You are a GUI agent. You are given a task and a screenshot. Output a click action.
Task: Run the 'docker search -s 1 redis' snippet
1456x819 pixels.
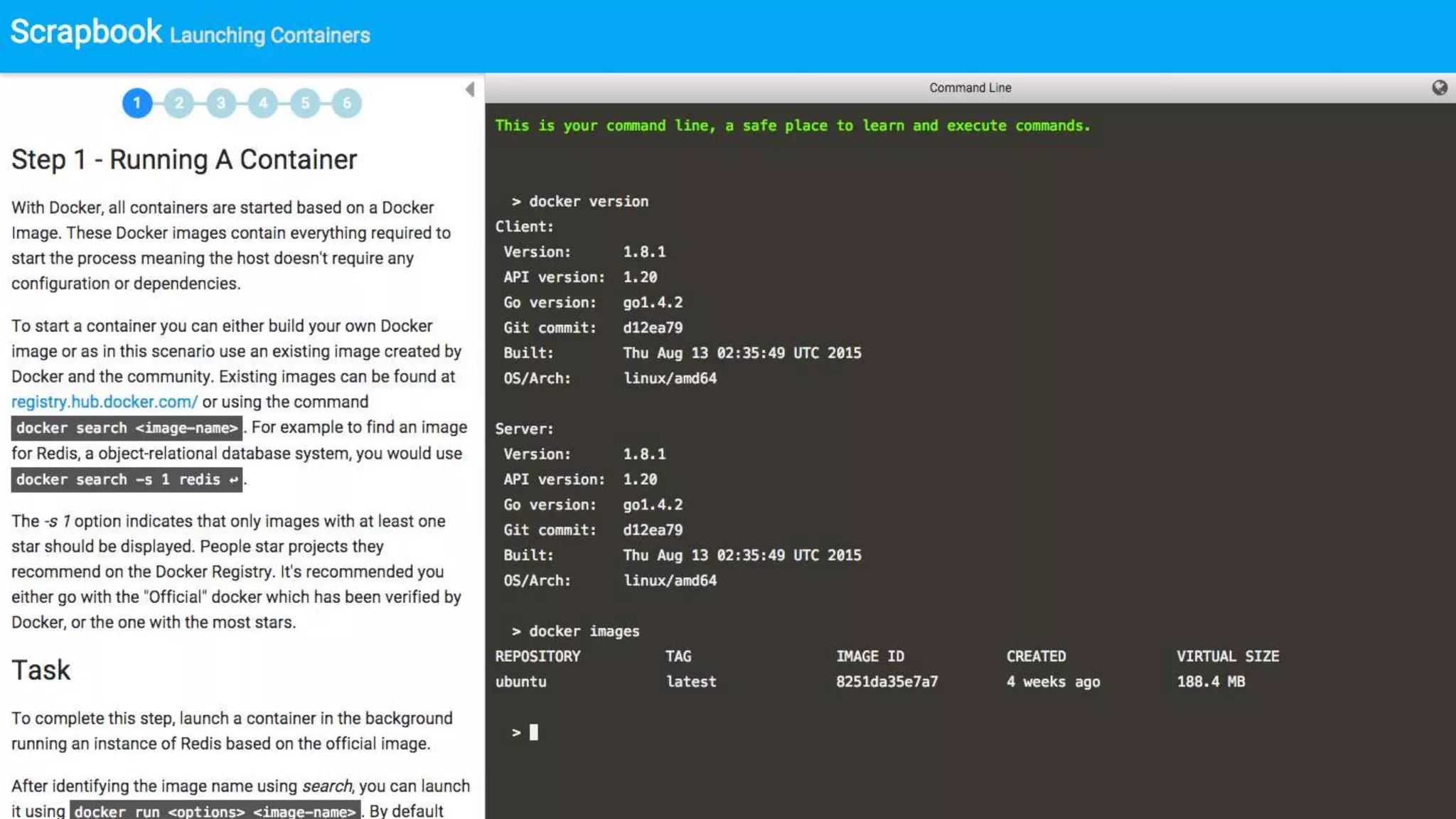(127, 480)
